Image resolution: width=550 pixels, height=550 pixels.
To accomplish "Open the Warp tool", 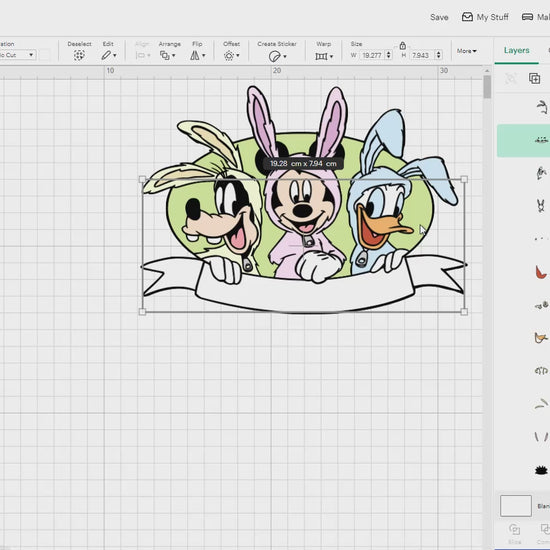I will tap(321, 56).
